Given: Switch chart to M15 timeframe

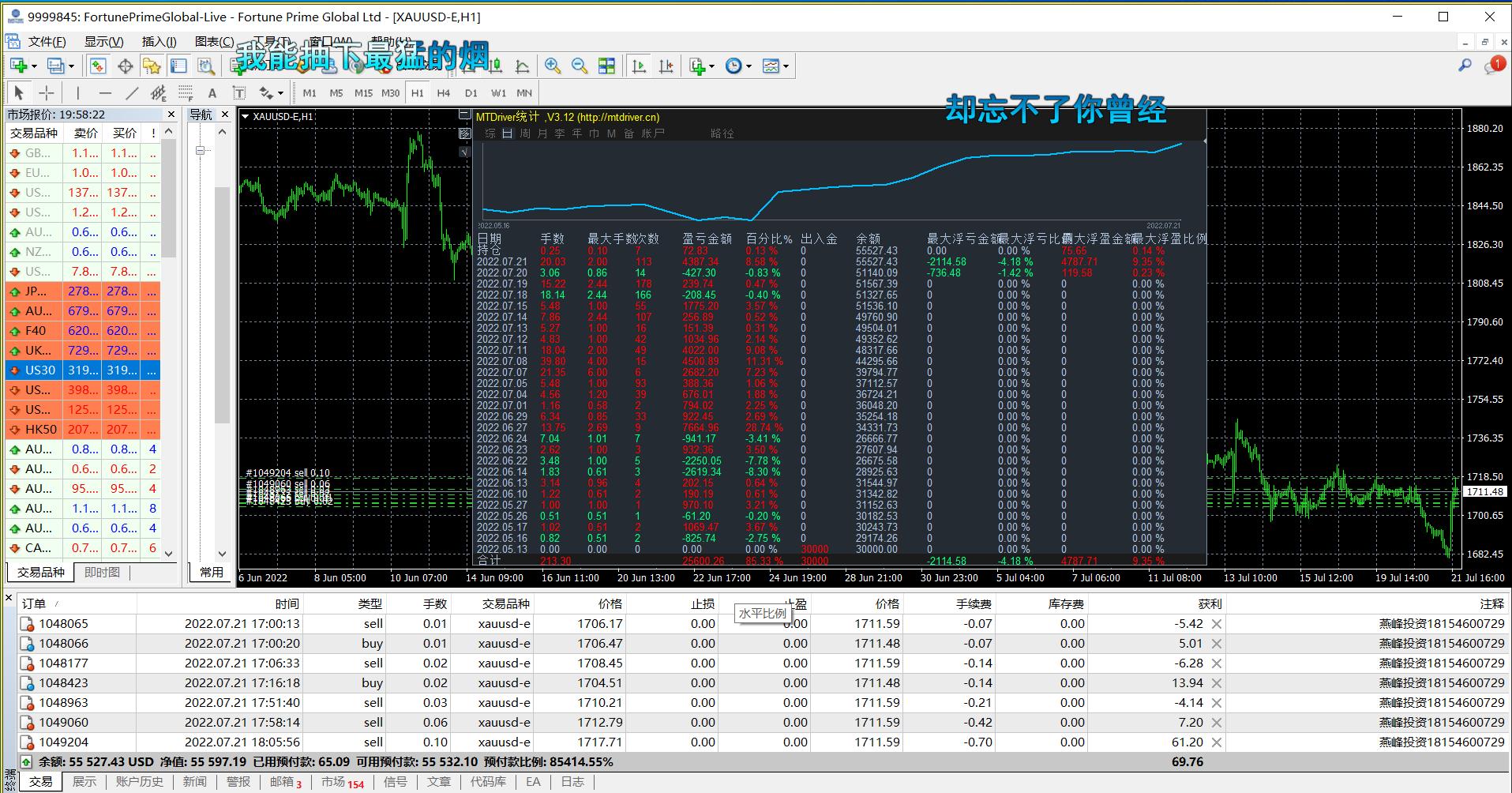Looking at the screenshot, I should 363,92.
